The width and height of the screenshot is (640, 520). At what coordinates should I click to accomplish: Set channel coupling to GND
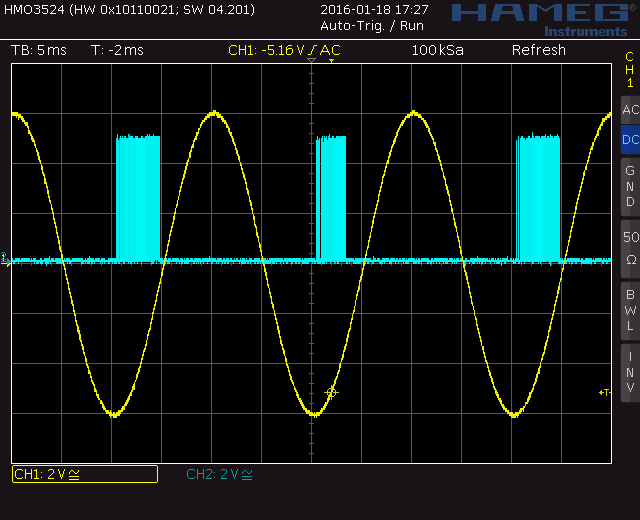tap(630, 187)
